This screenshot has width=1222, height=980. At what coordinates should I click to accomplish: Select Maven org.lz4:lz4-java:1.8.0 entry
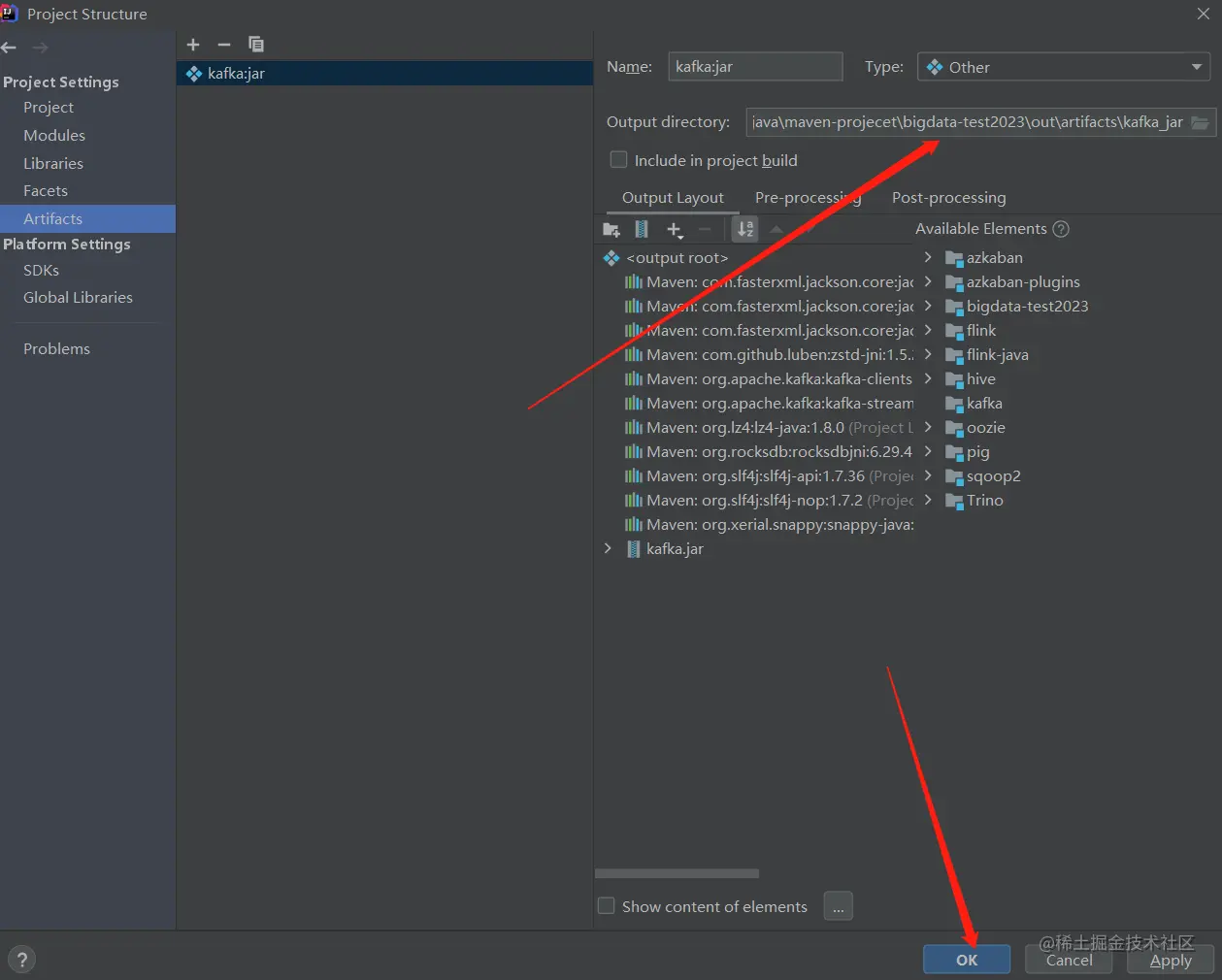pos(769,428)
